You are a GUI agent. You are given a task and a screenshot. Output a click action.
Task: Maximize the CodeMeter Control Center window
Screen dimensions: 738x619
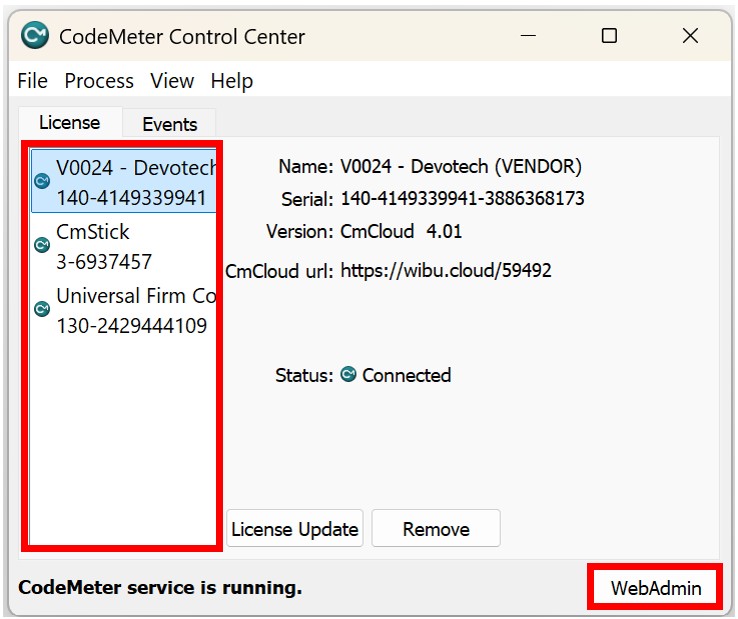coord(609,36)
